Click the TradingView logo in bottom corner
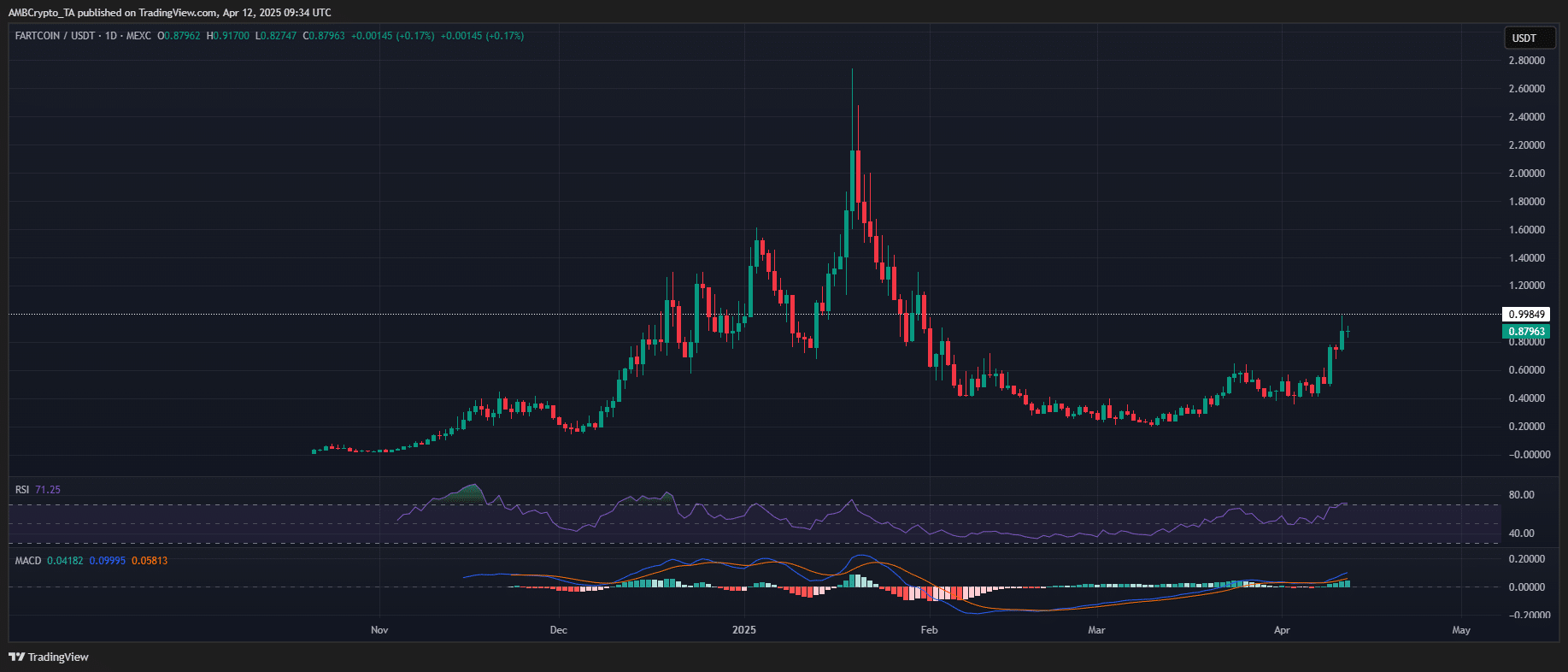The image size is (1568, 672). [x=49, y=657]
